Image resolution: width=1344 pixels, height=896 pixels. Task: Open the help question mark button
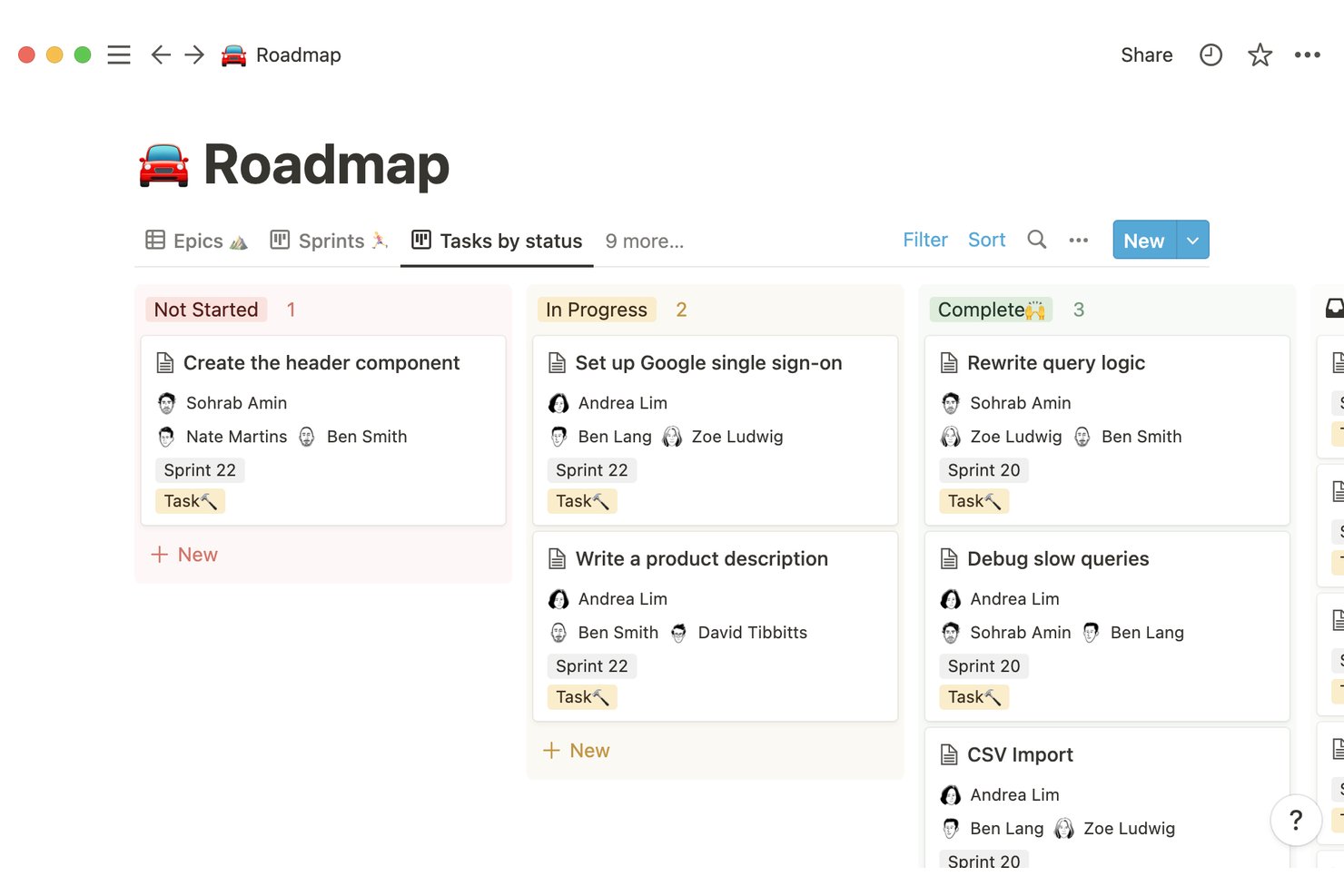click(x=1295, y=820)
